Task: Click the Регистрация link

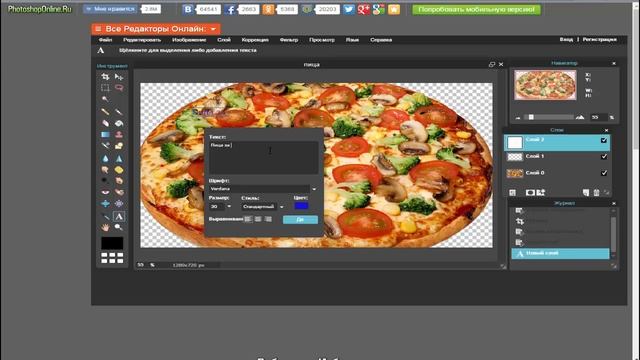Action: click(x=600, y=40)
